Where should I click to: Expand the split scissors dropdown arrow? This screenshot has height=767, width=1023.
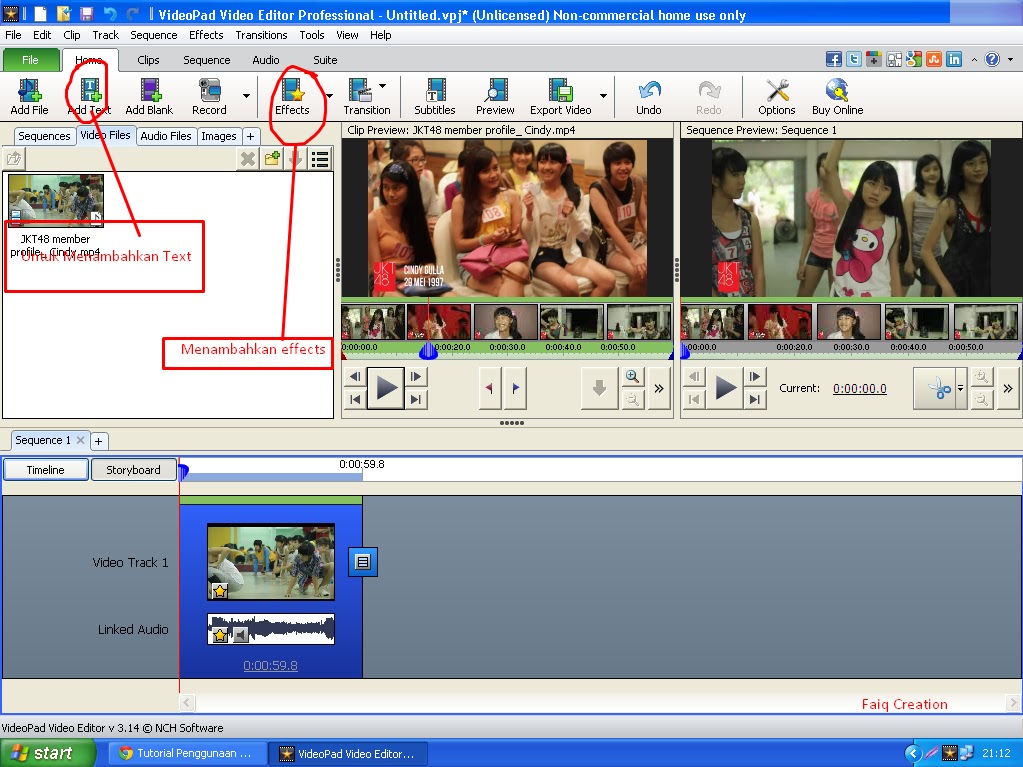coord(960,389)
